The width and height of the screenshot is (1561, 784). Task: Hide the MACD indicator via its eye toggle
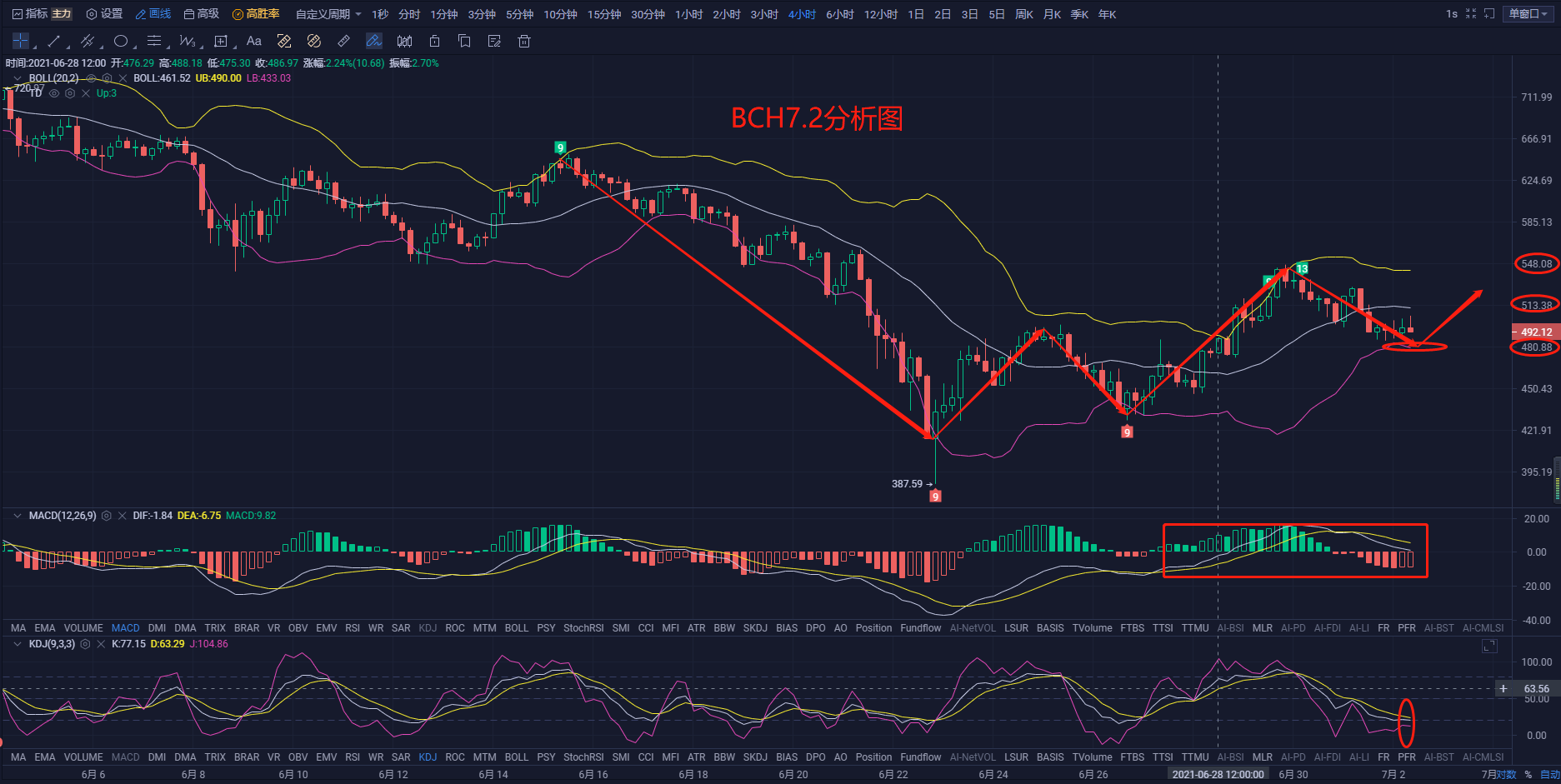point(107,515)
